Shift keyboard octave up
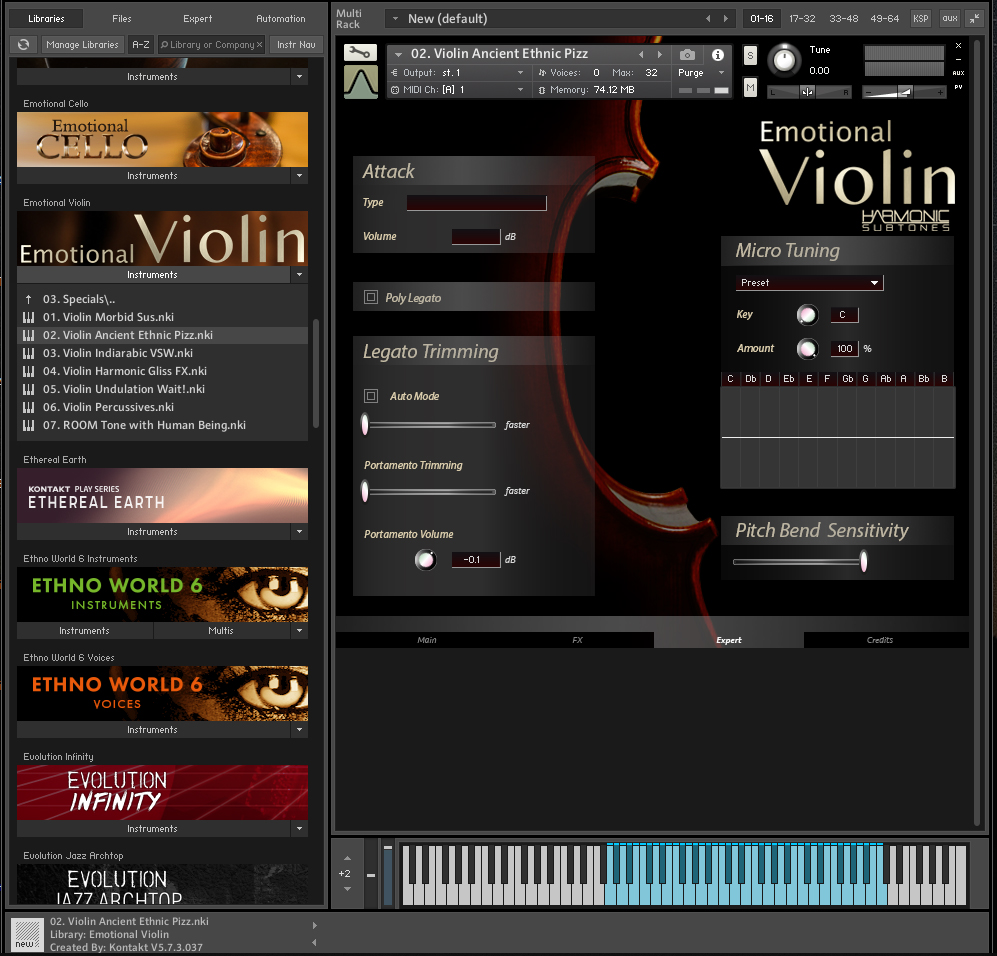Image resolution: width=997 pixels, height=956 pixels. 347,859
